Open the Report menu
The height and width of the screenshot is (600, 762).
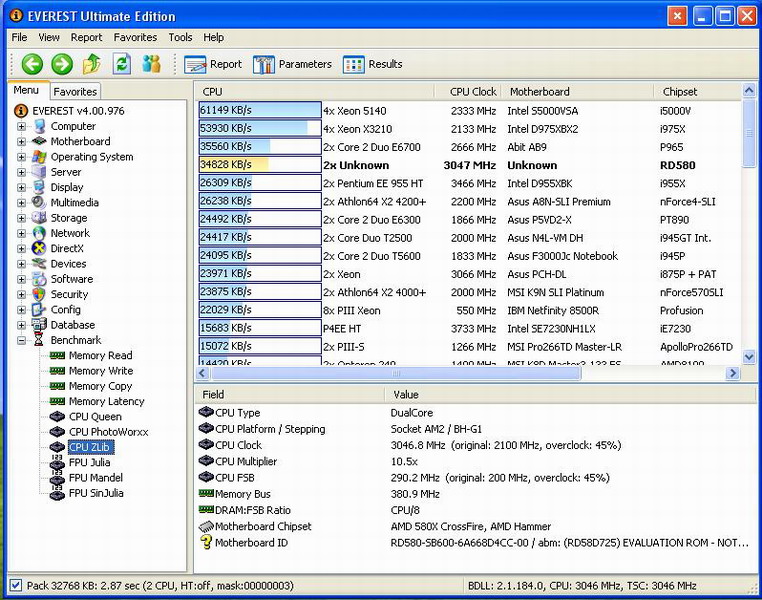point(87,37)
